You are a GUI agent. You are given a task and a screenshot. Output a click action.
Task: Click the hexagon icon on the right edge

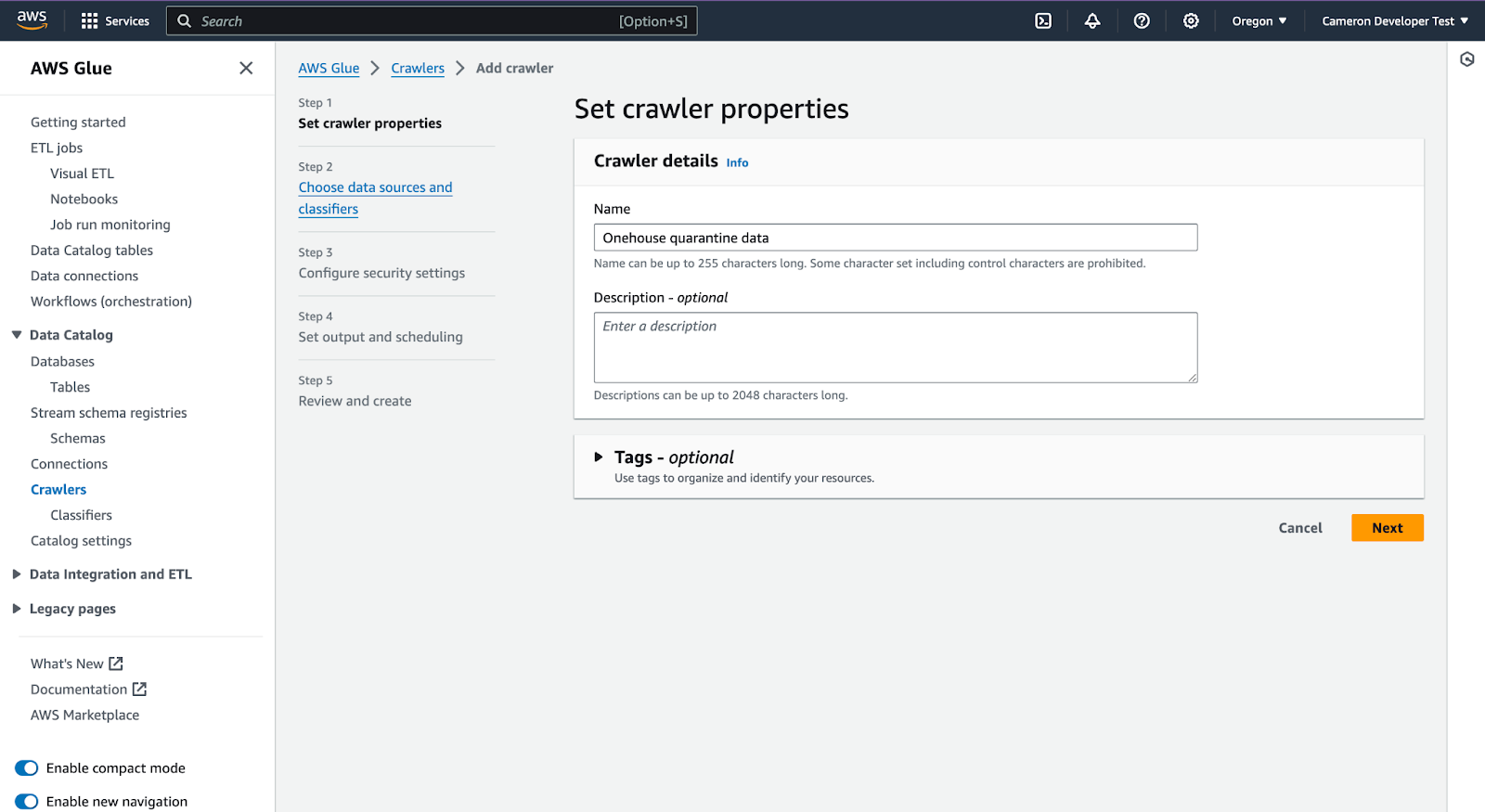coord(1466,59)
